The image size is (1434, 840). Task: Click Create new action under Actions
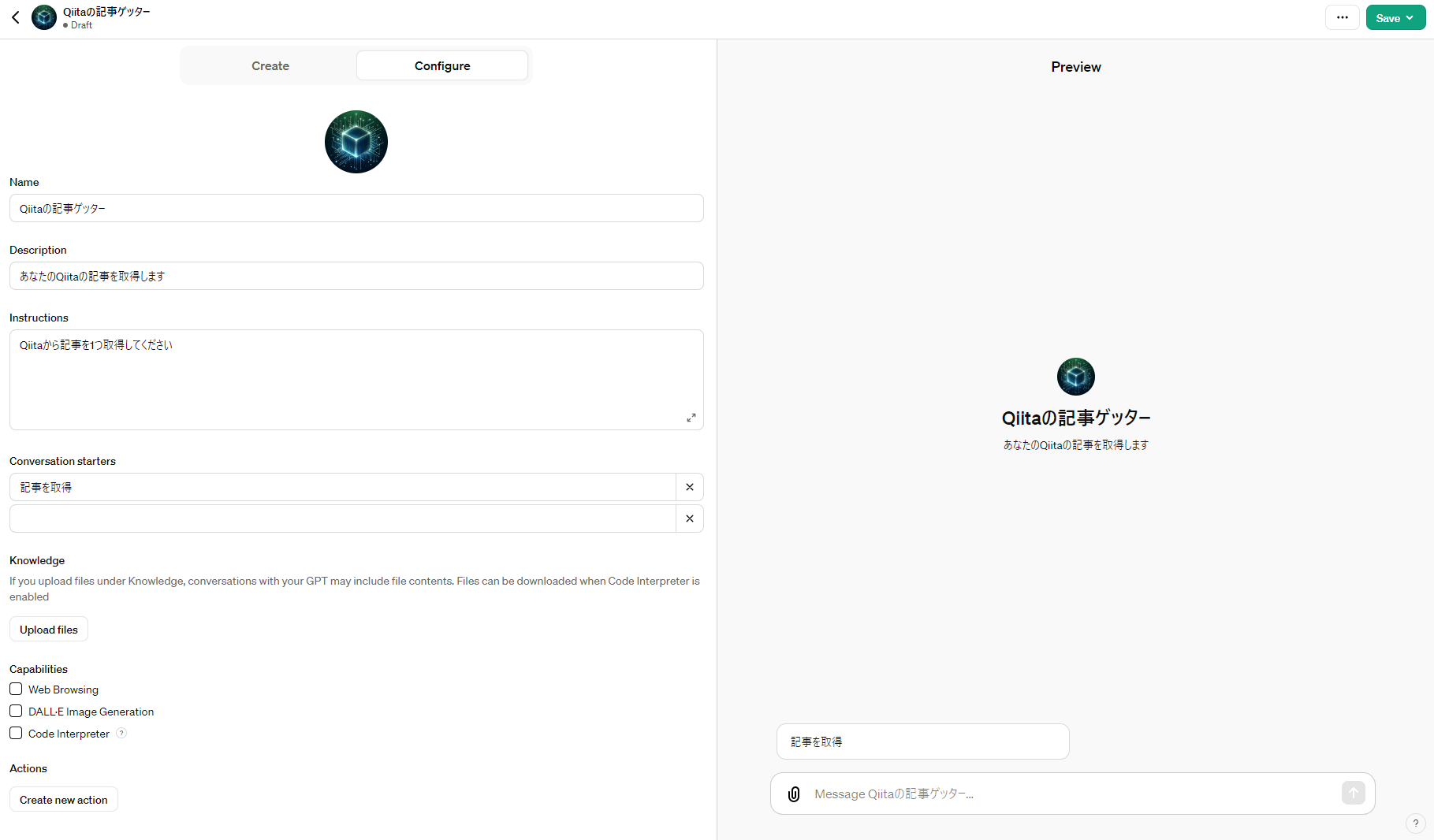point(63,799)
